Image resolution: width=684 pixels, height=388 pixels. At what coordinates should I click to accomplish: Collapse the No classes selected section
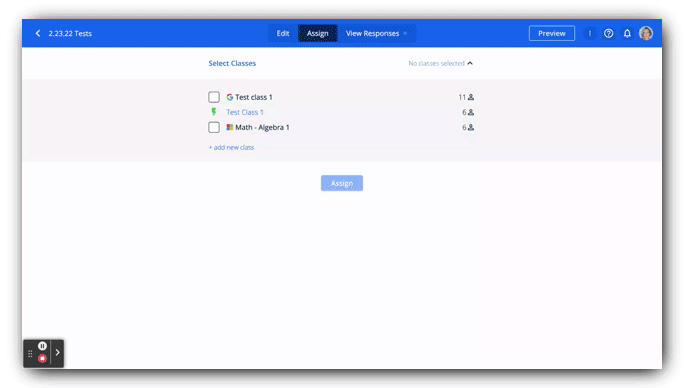click(x=470, y=63)
